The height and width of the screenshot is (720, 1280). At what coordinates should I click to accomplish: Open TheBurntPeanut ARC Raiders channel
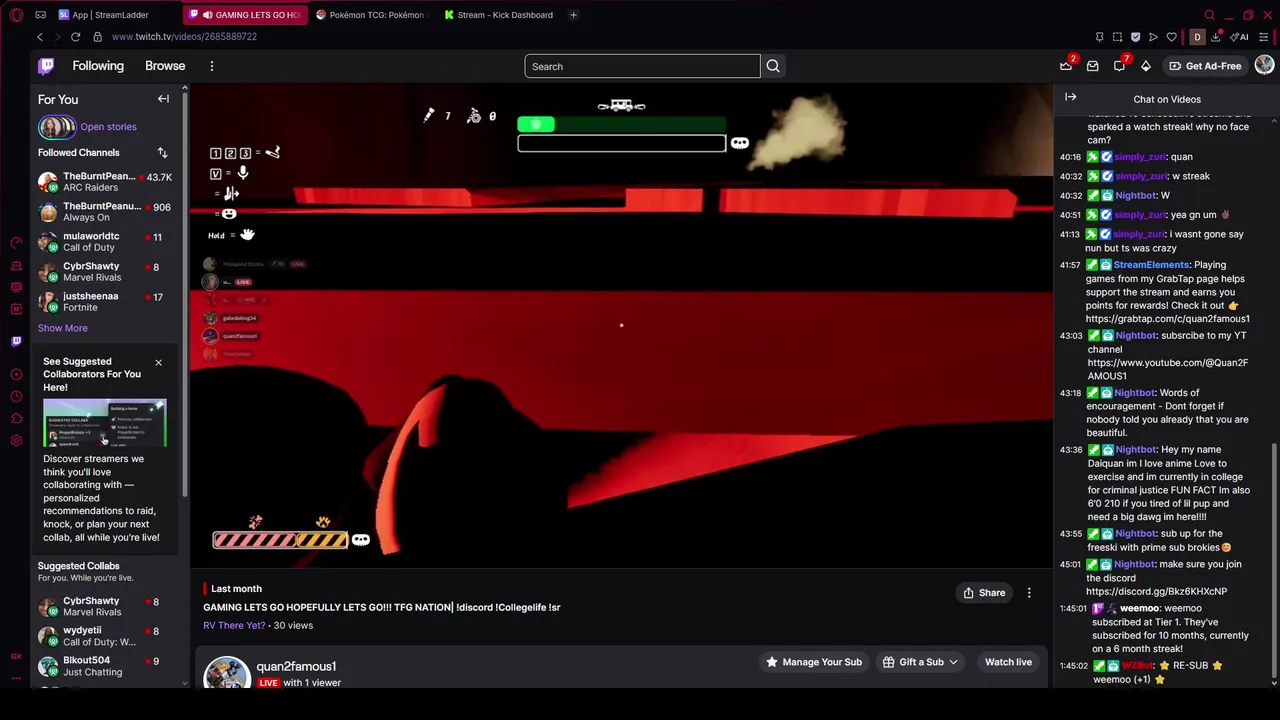tap(105, 182)
